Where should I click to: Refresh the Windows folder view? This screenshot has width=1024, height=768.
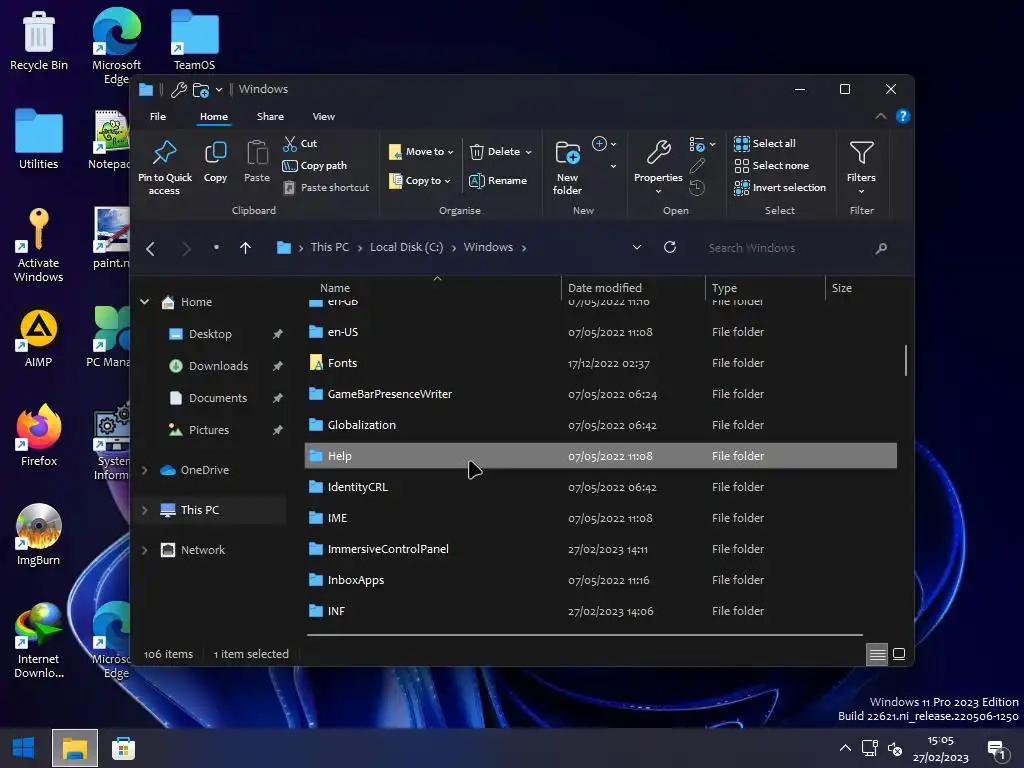click(x=670, y=248)
